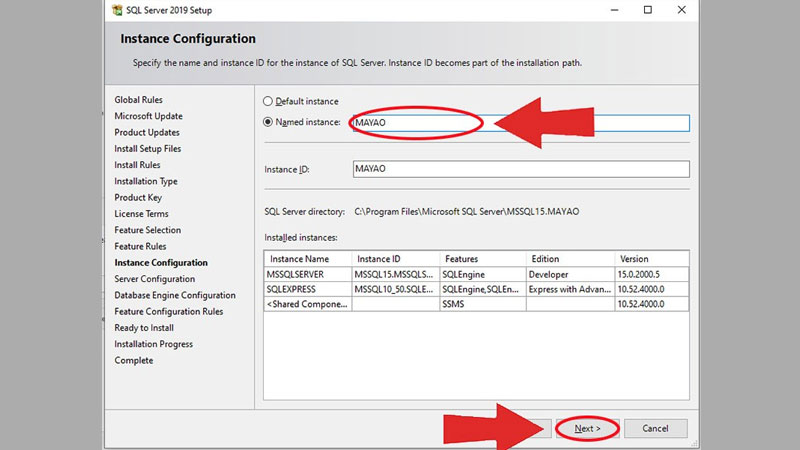Image resolution: width=800 pixels, height=450 pixels.
Task: Close the SQL Server Setup window
Action: 682,10
